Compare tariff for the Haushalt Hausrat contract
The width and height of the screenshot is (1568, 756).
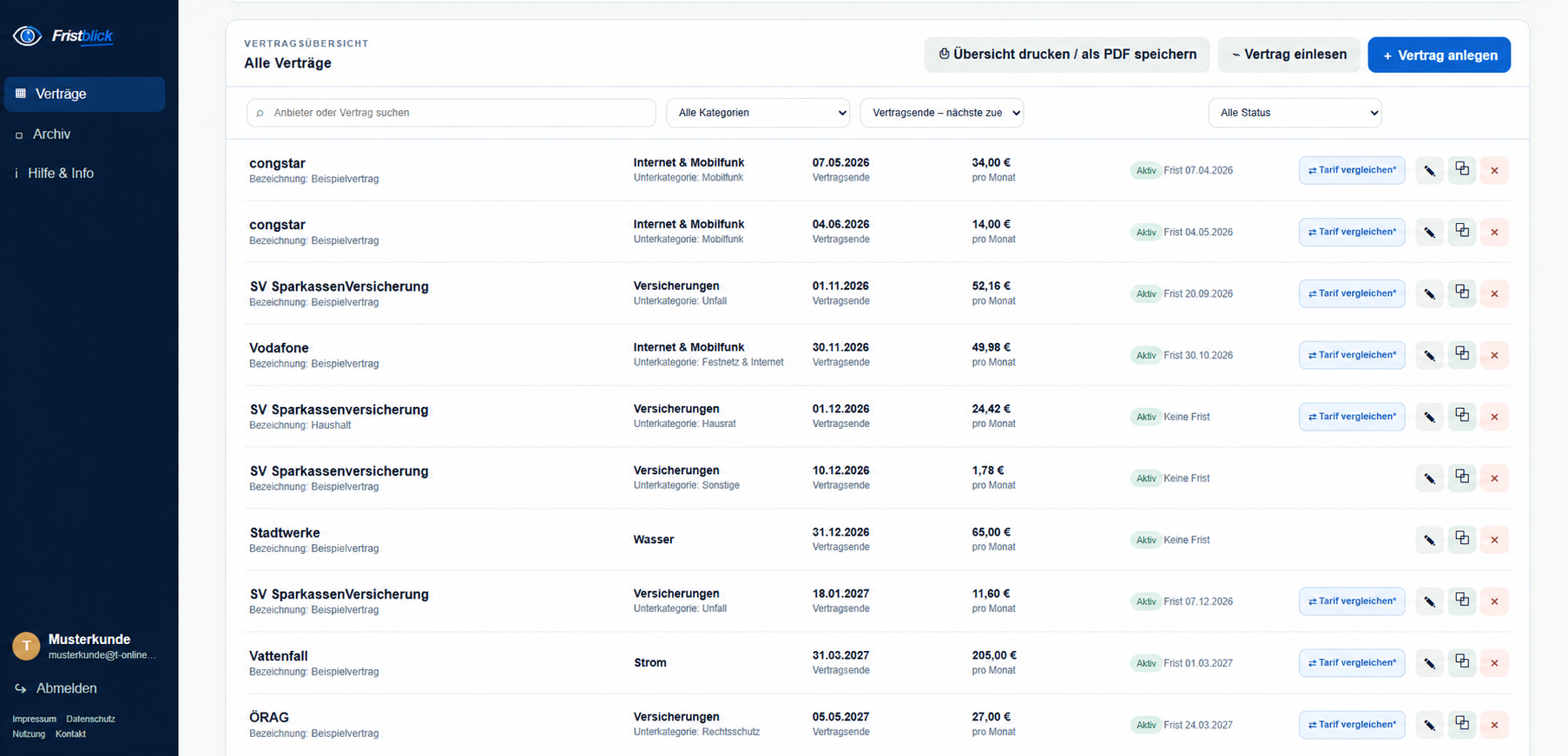click(1352, 417)
